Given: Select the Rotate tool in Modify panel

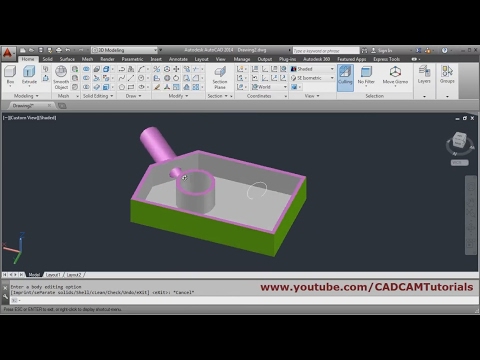Looking at the screenshot, I should (176, 78).
